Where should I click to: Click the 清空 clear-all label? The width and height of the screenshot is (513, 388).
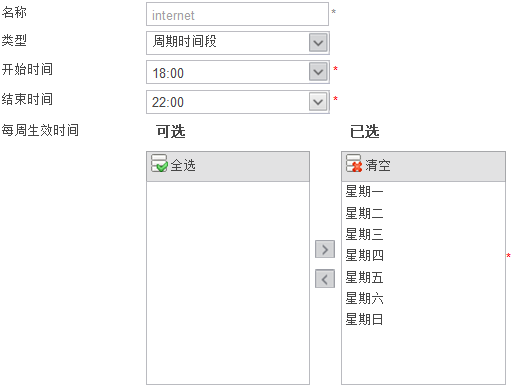coord(378,165)
